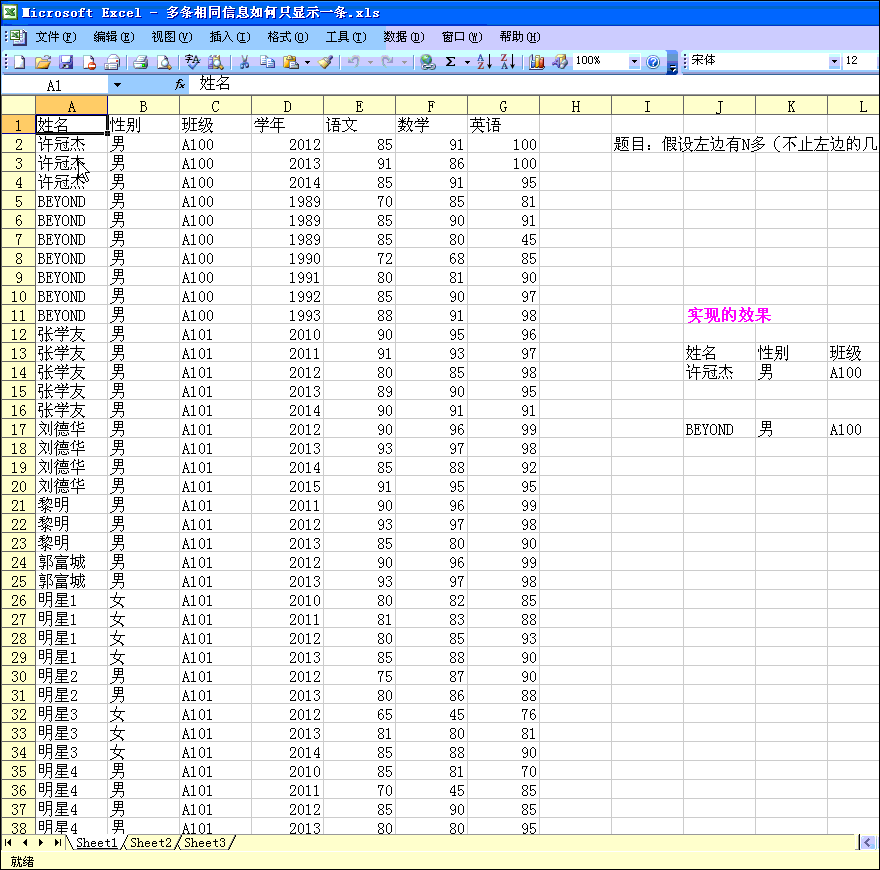
Task: Open the font name dropdown arrow
Action: (835, 62)
